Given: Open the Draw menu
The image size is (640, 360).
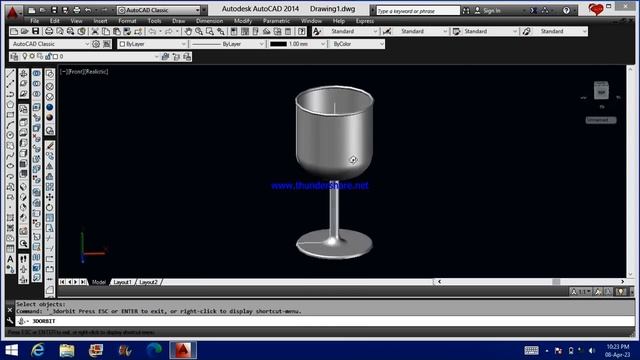Looking at the screenshot, I should point(178,21).
